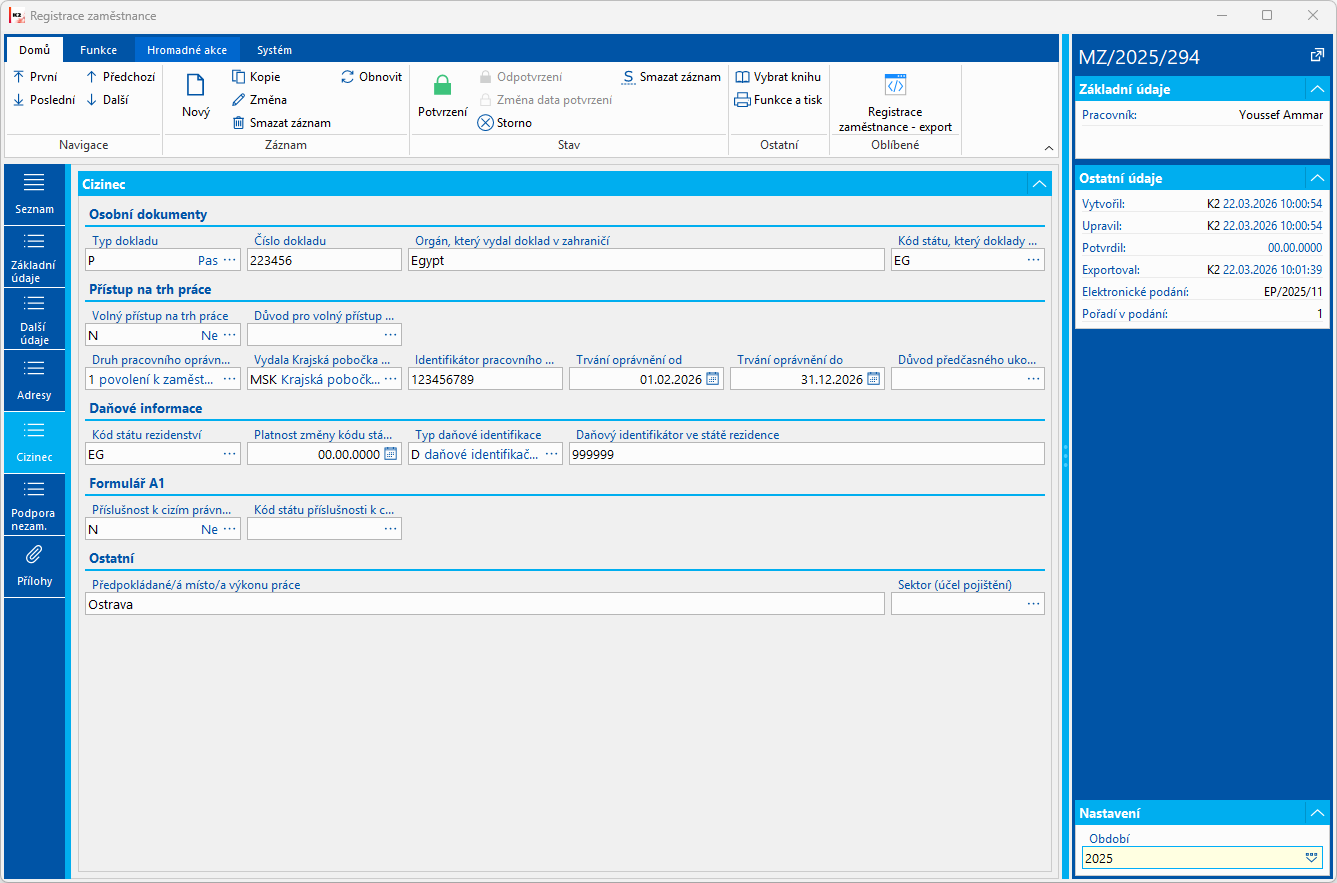Open lookup for Důvod předčasného ukončení
The width and height of the screenshot is (1337, 883).
(1034, 379)
